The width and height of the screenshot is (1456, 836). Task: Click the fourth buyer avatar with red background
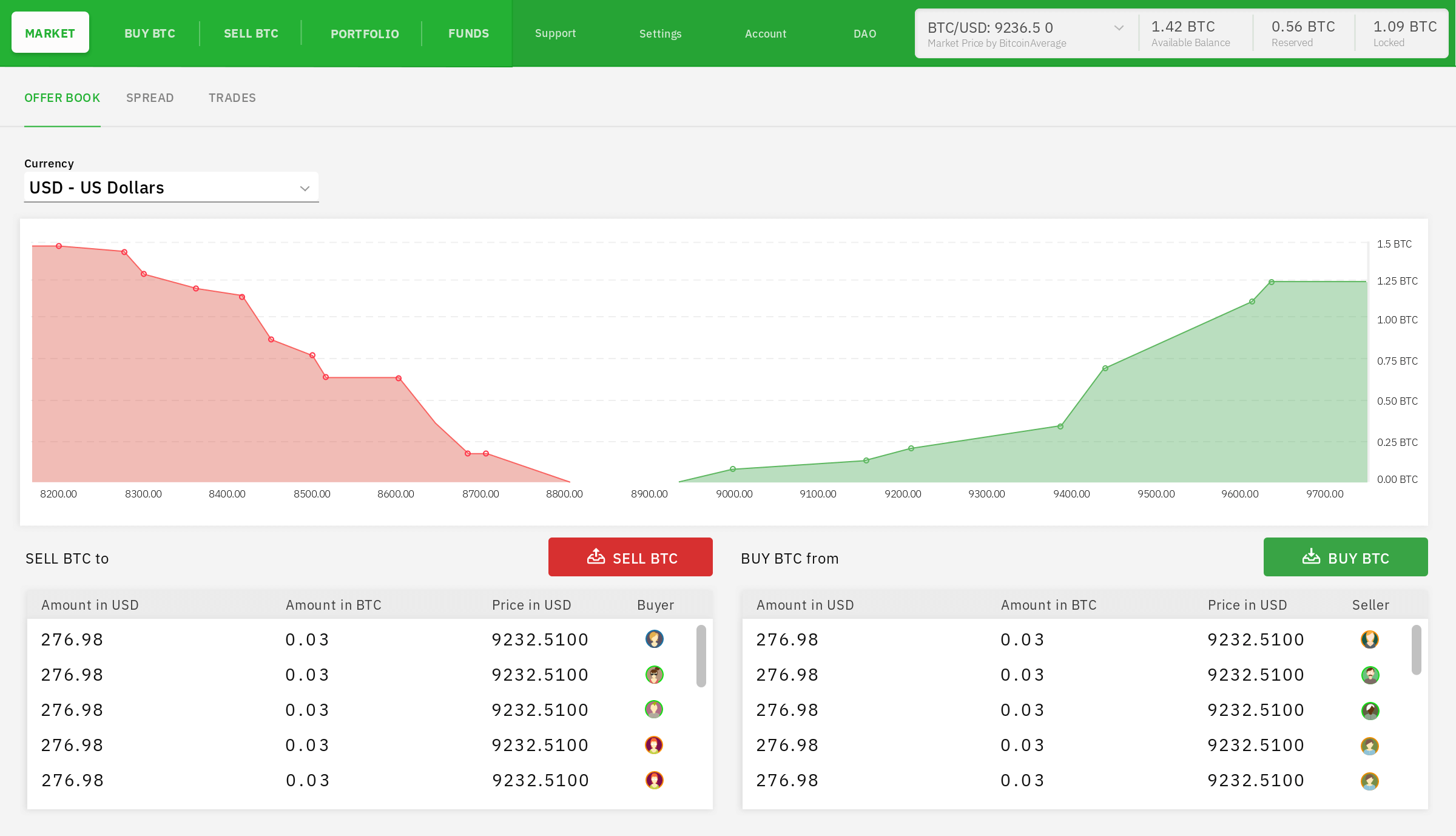pyautogui.click(x=654, y=745)
